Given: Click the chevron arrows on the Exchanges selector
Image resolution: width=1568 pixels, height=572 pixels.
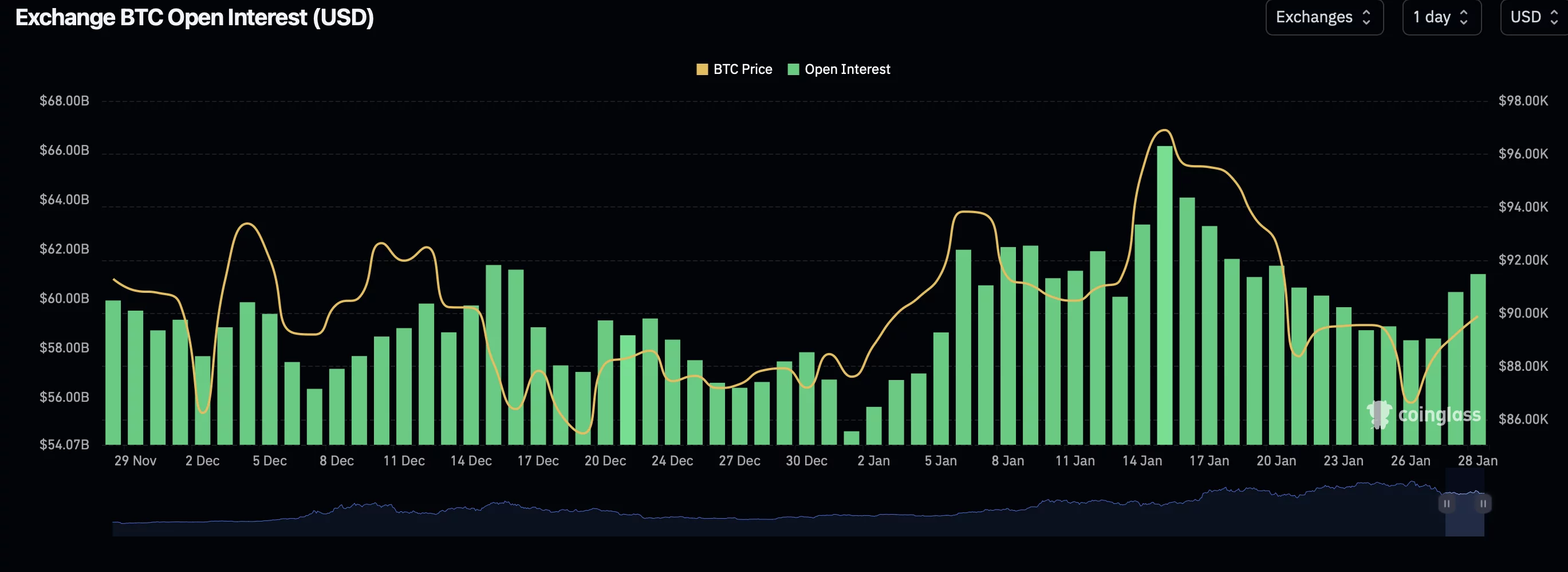Looking at the screenshot, I should click(1367, 17).
